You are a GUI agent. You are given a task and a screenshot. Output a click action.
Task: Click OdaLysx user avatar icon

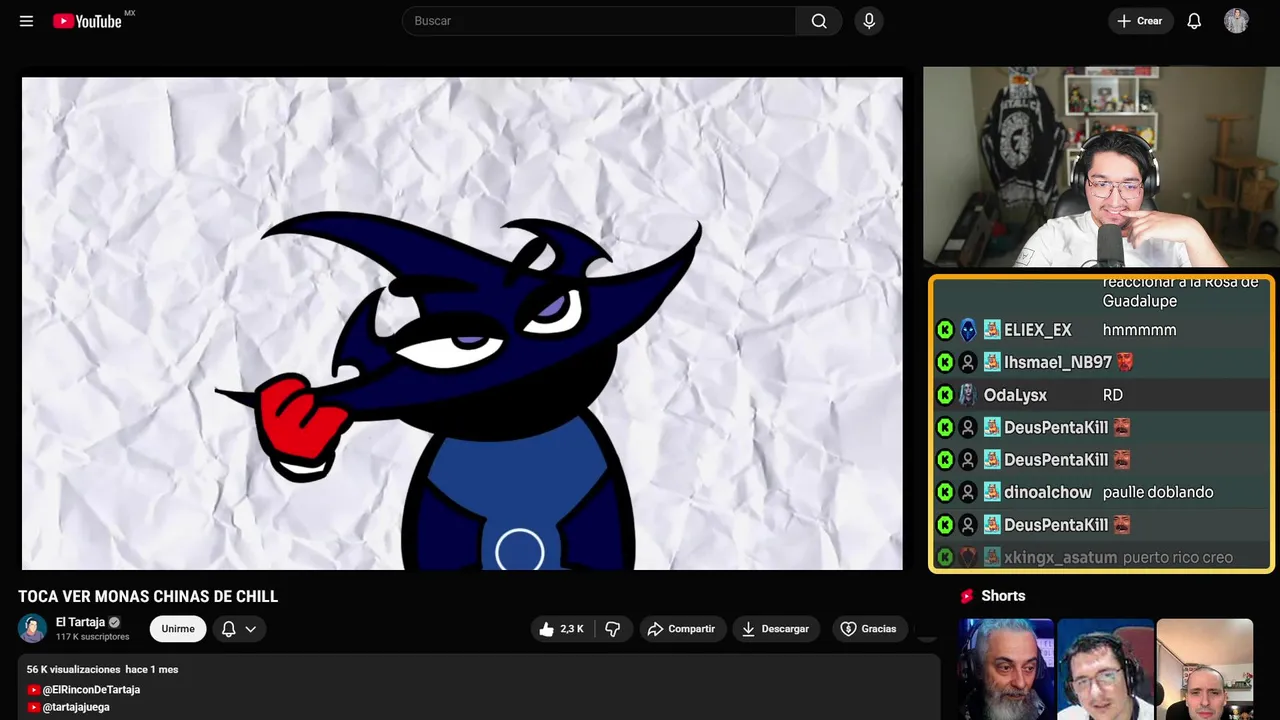967,395
